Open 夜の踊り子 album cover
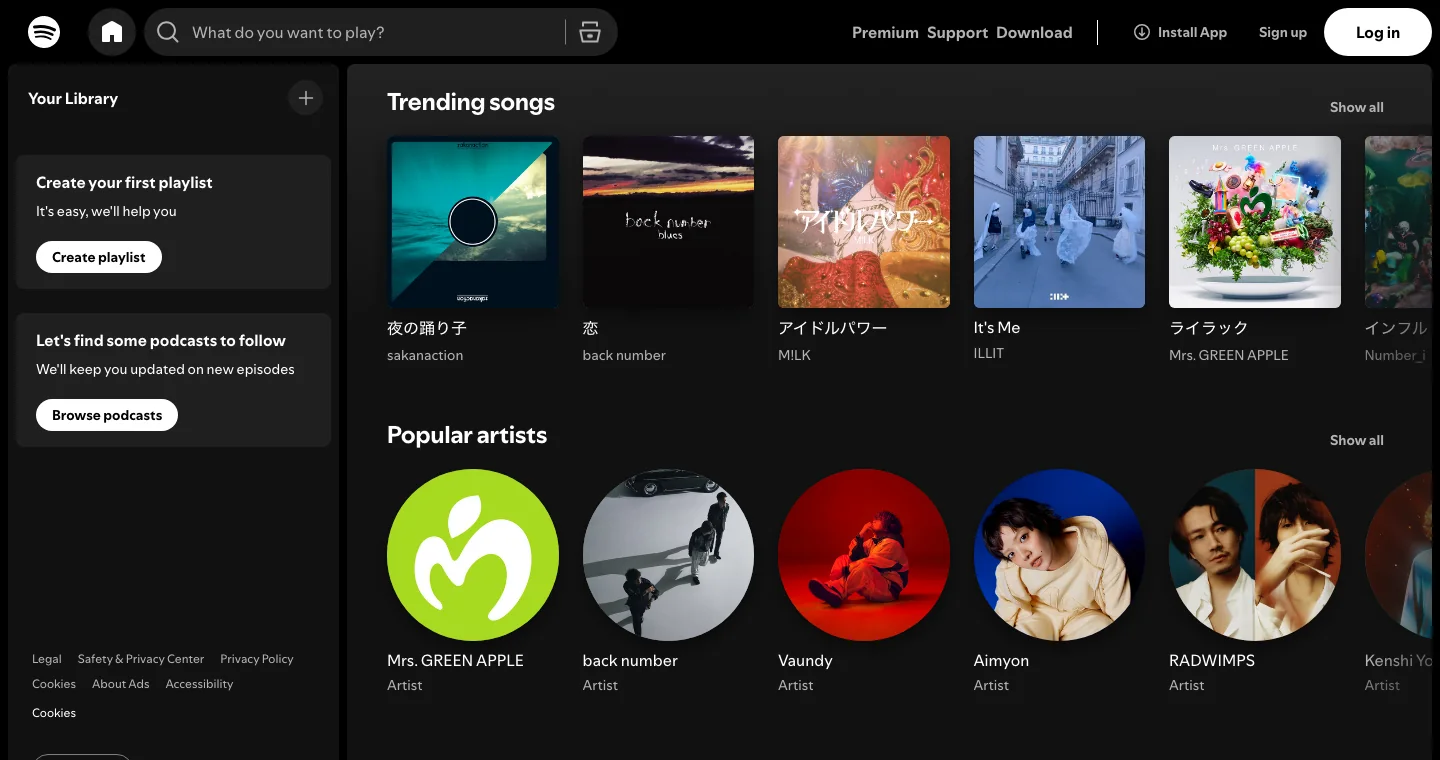 pyautogui.click(x=473, y=222)
